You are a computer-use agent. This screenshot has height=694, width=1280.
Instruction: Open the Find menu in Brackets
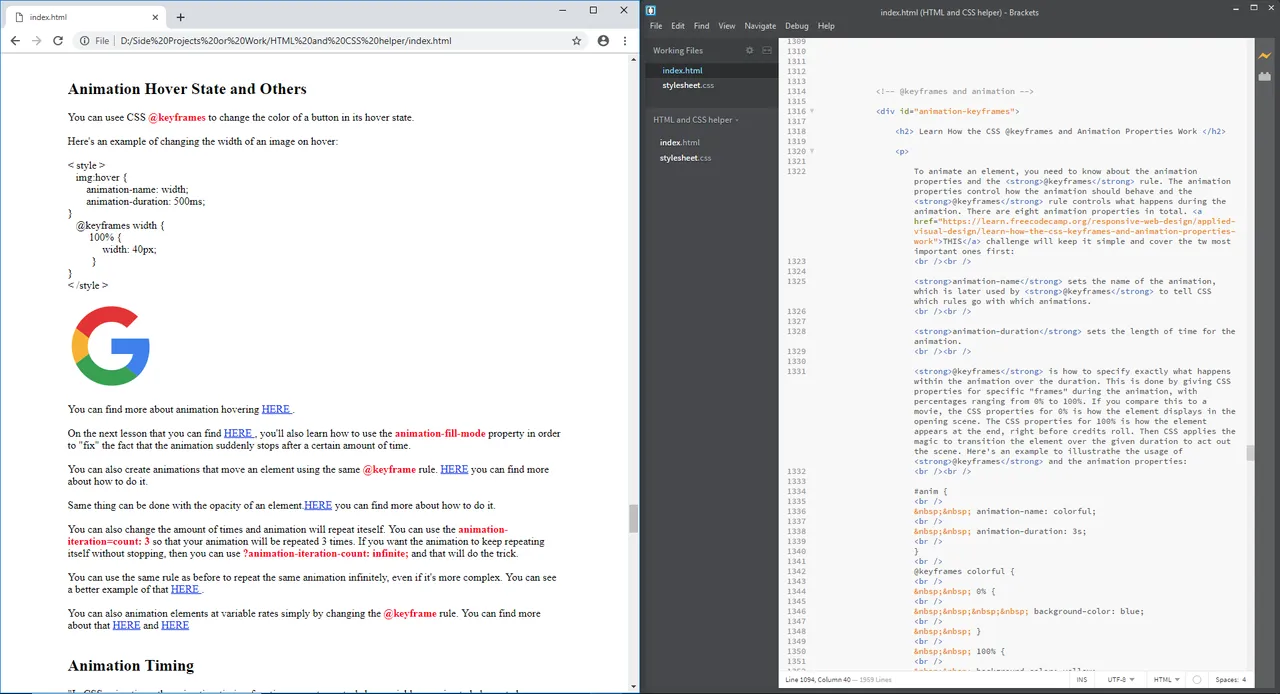pos(701,26)
